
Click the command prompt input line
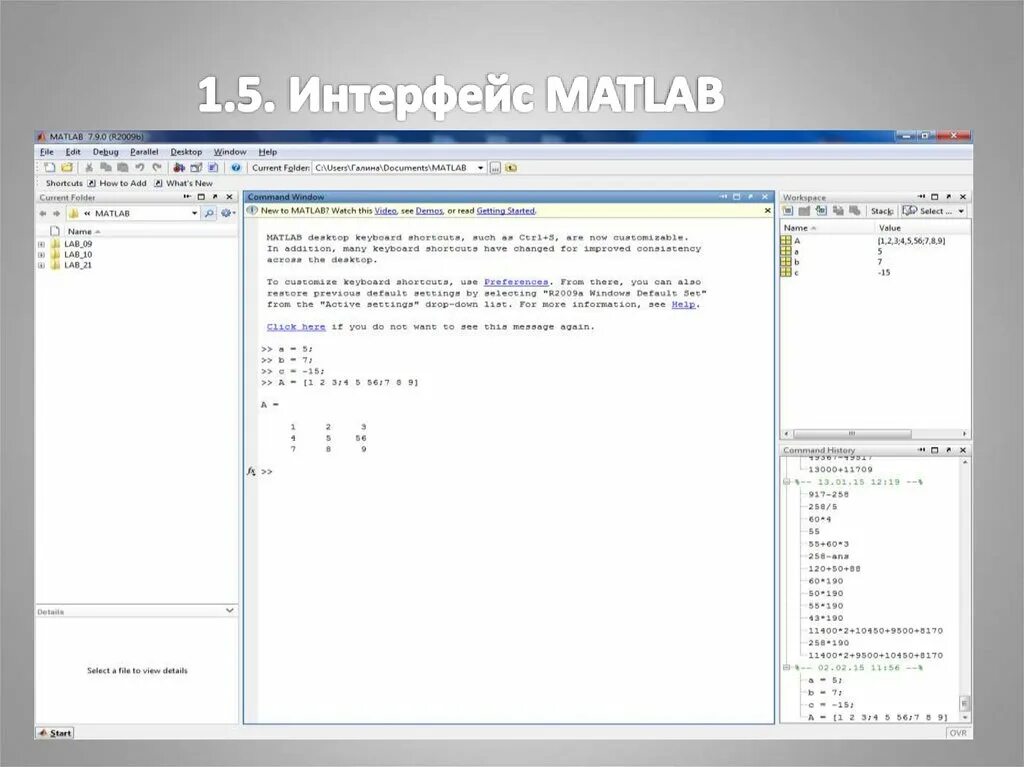click(x=516, y=471)
